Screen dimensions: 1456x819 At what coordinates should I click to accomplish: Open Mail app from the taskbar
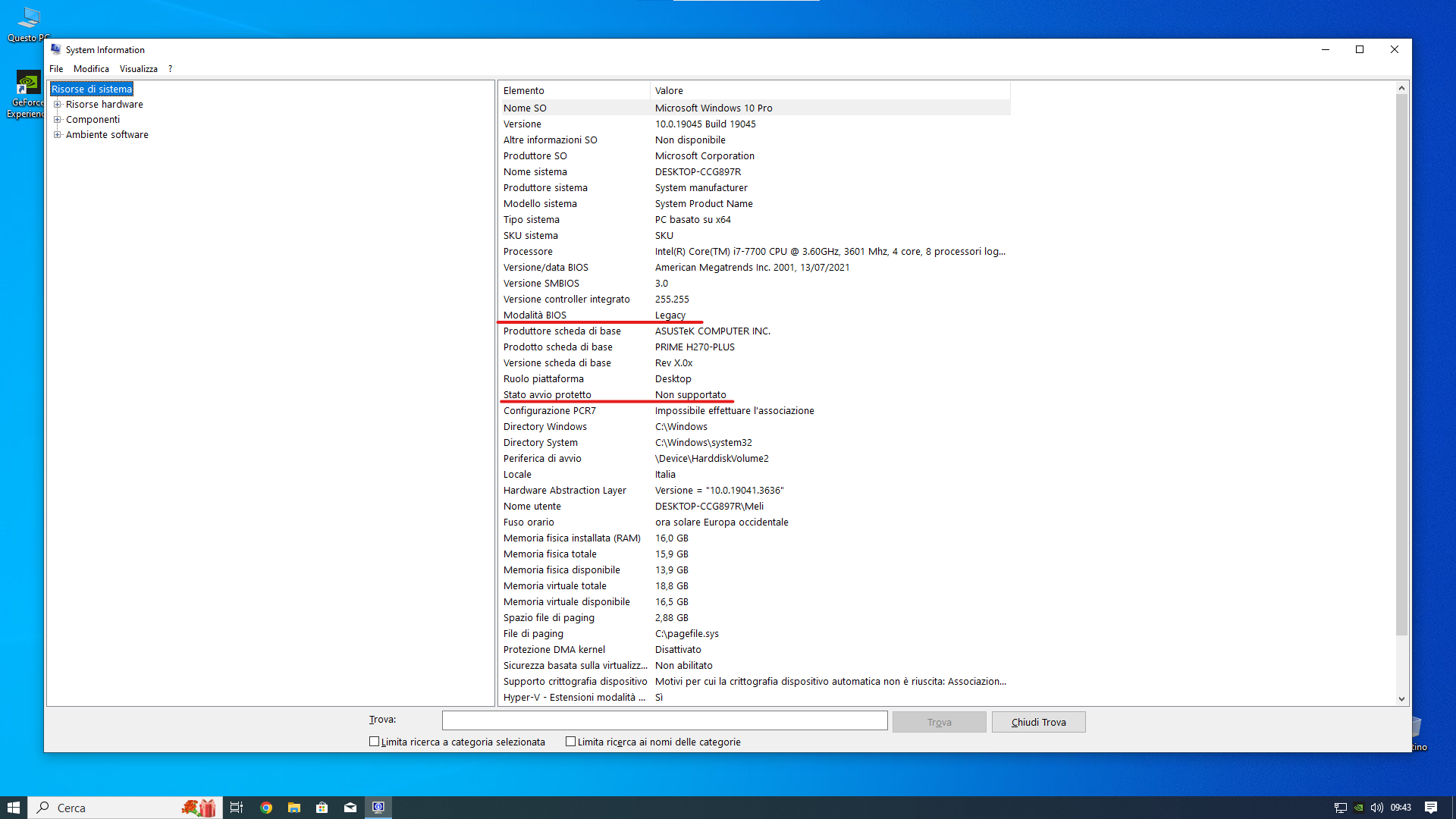click(350, 807)
